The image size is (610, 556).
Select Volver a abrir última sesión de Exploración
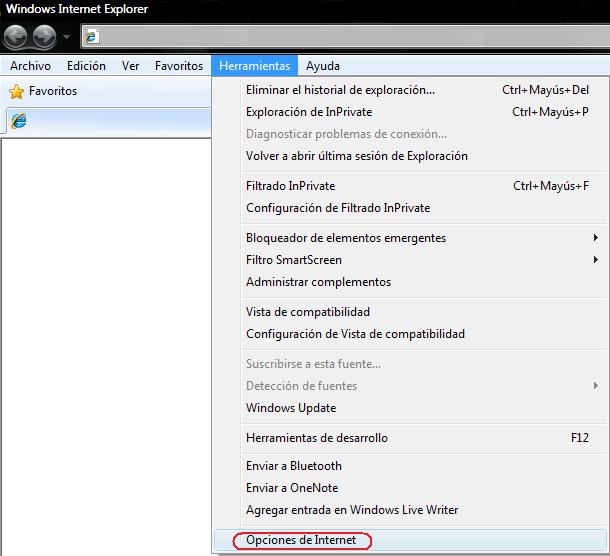(412, 156)
